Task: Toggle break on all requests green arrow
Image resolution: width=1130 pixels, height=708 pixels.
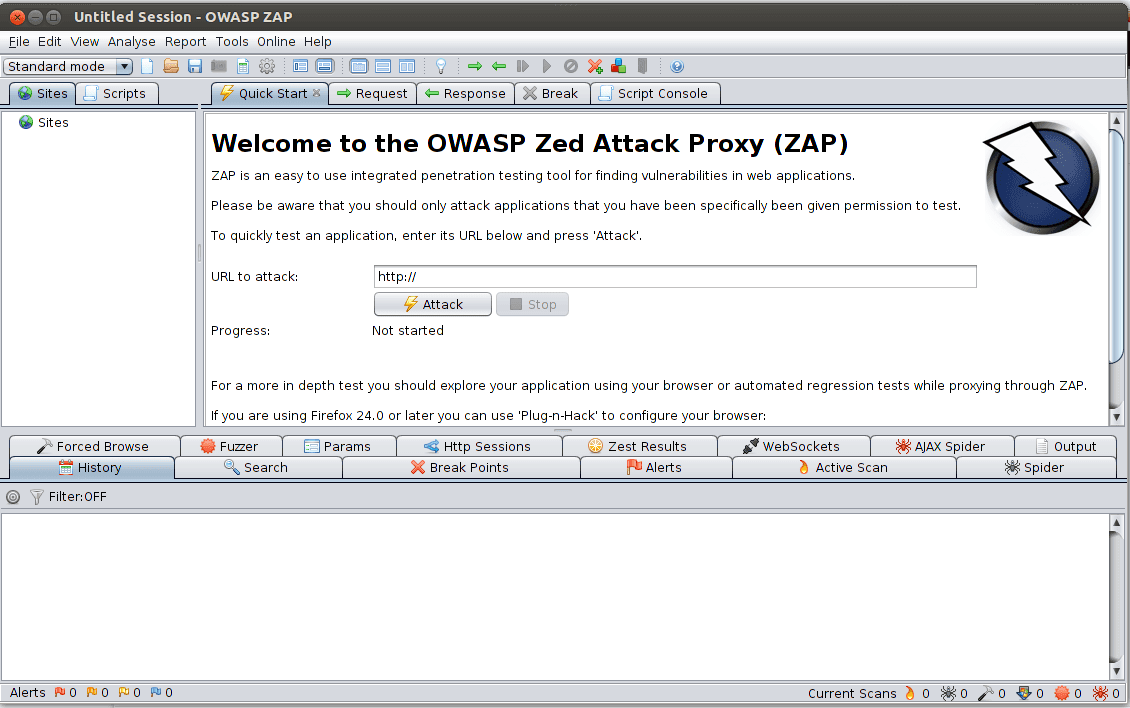Action: pos(475,67)
